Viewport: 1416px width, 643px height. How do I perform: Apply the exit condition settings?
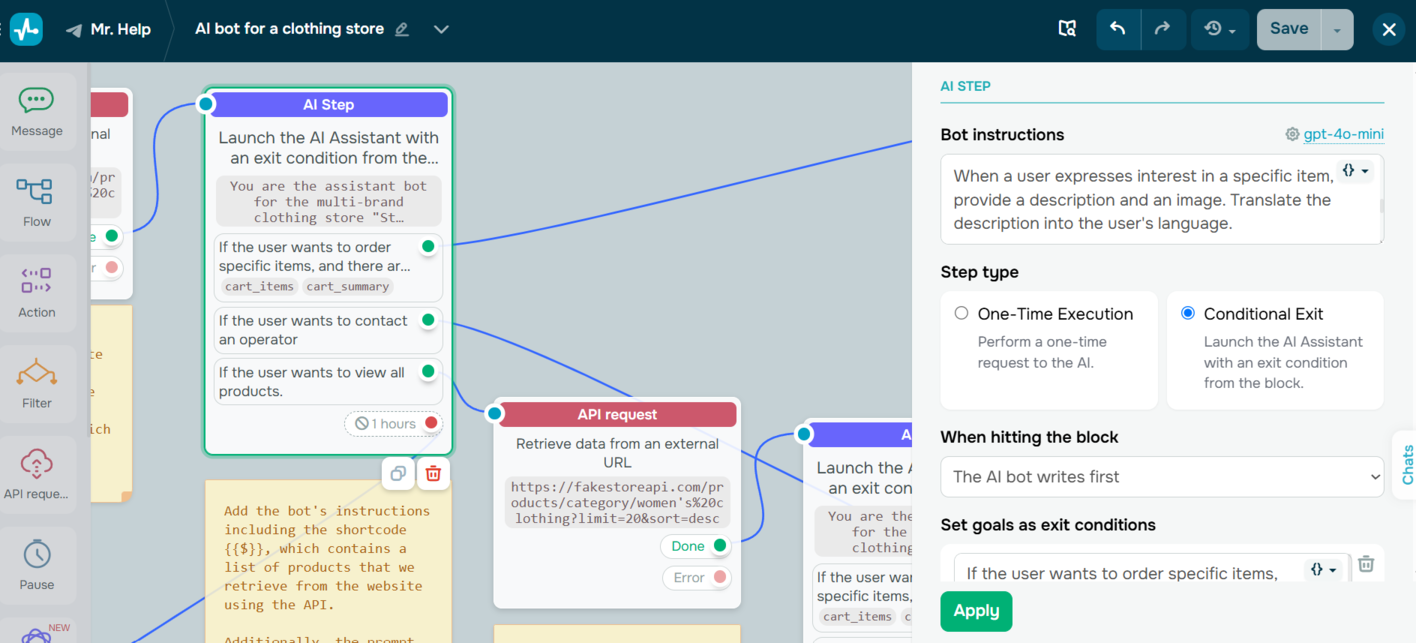click(x=975, y=611)
